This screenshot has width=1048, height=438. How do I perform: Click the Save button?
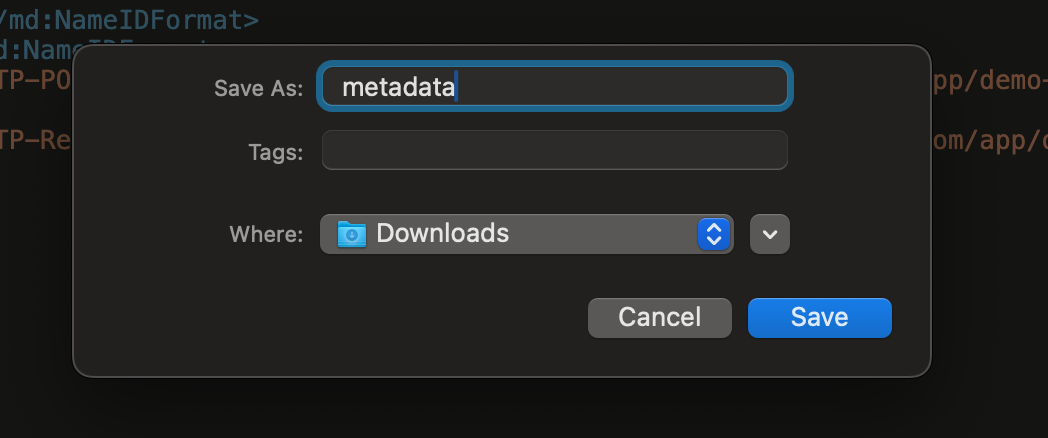pos(819,318)
